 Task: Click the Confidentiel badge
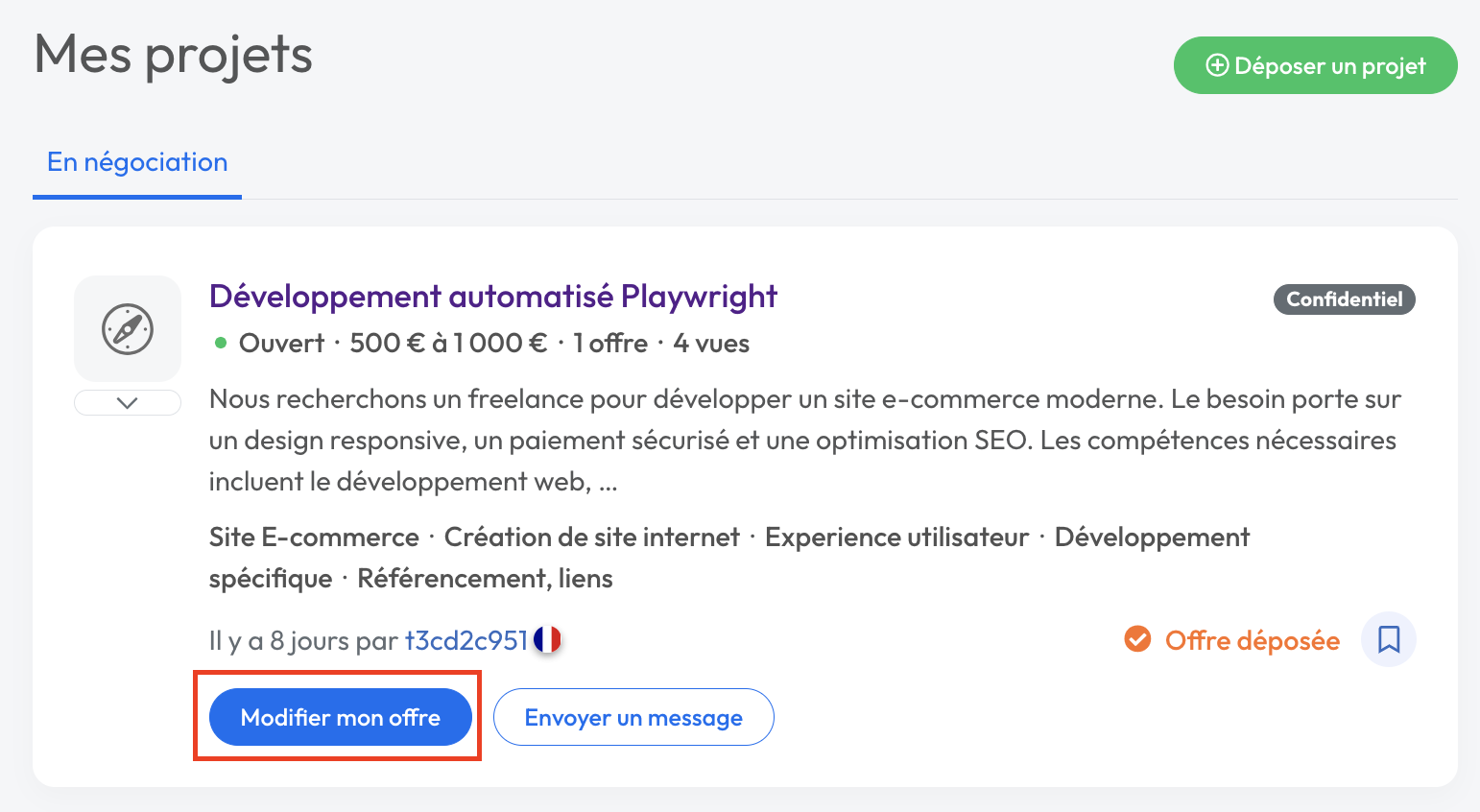[1344, 299]
